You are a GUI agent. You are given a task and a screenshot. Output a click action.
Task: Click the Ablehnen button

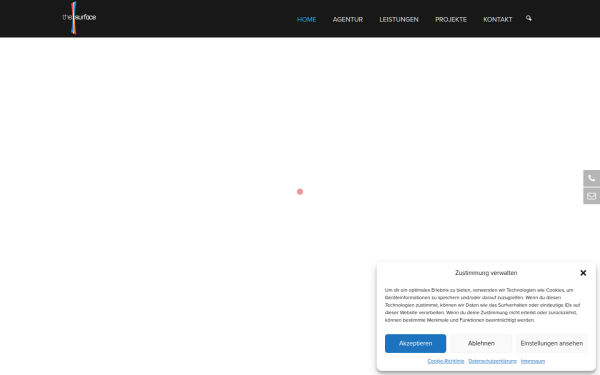pyautogui.click(x=481, y=344)
